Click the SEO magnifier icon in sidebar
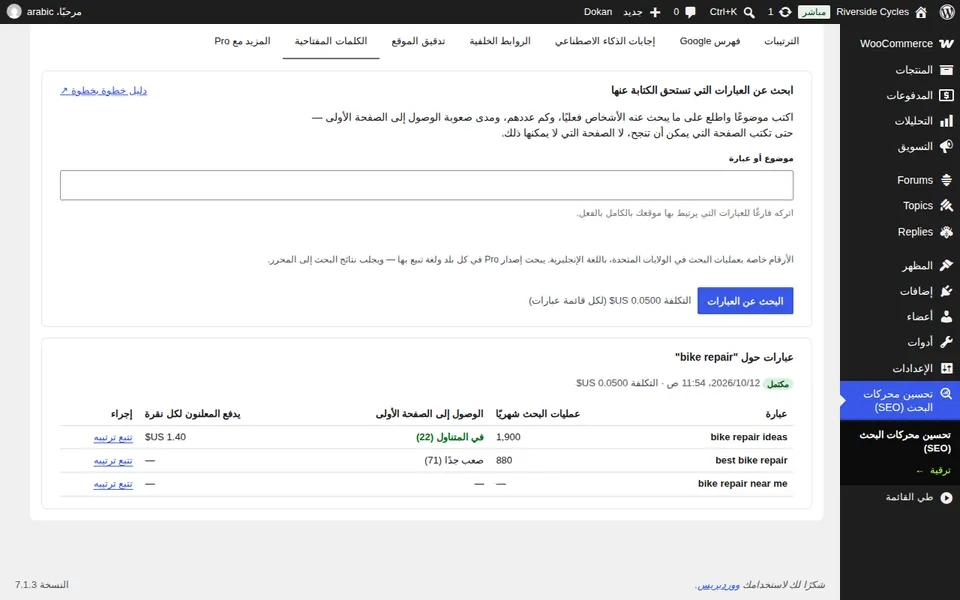Screen dimensions: 960x600 coord(947,394)
